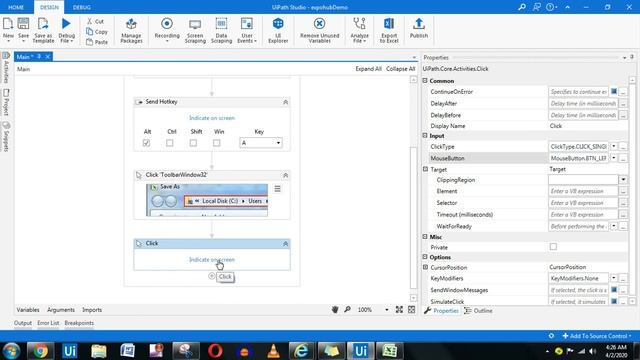
Task: Copy the selected activity
Action: click(x=97, y=31)
